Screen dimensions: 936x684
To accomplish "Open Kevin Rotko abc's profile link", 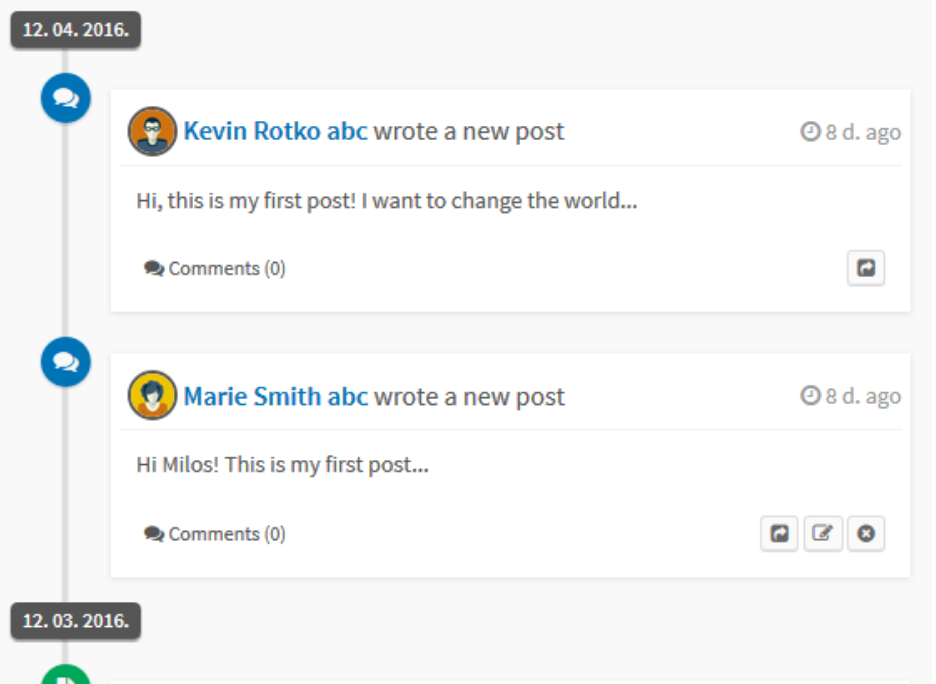I will click(275, 131).
